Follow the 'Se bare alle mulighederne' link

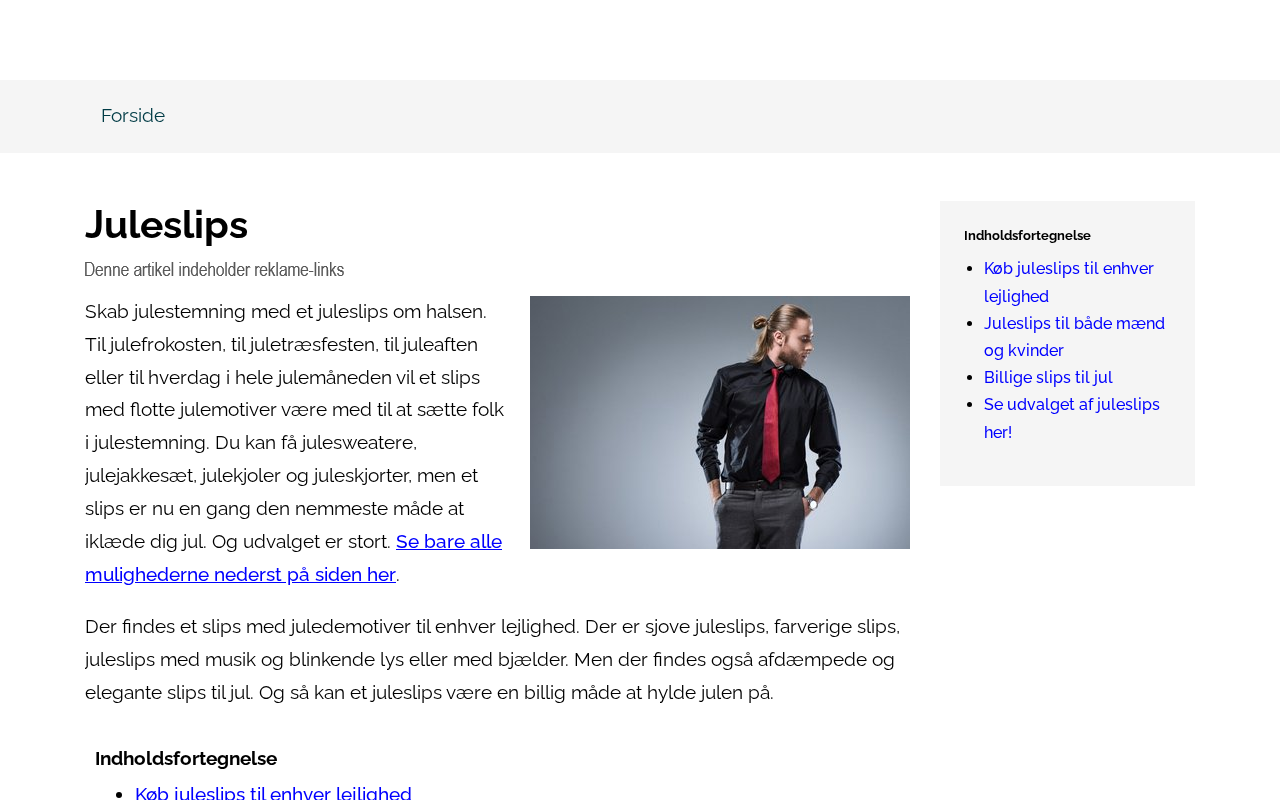[293, 558]
